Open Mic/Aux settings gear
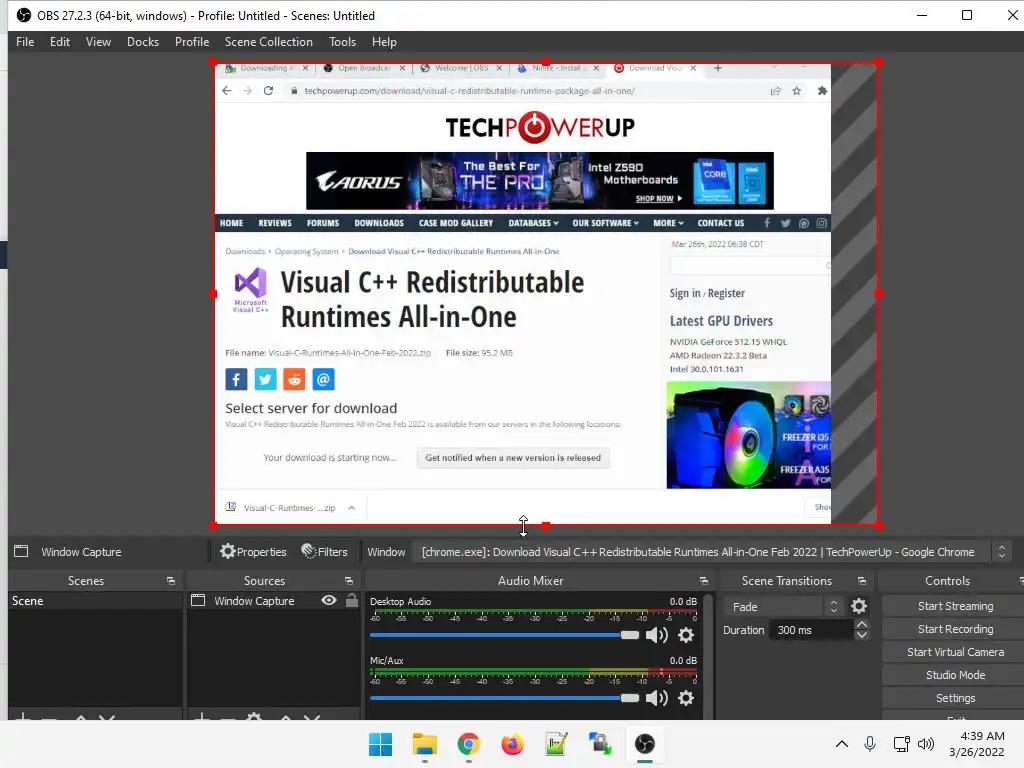Screen dimensions: 1024x768 click(x=686, y=698)
